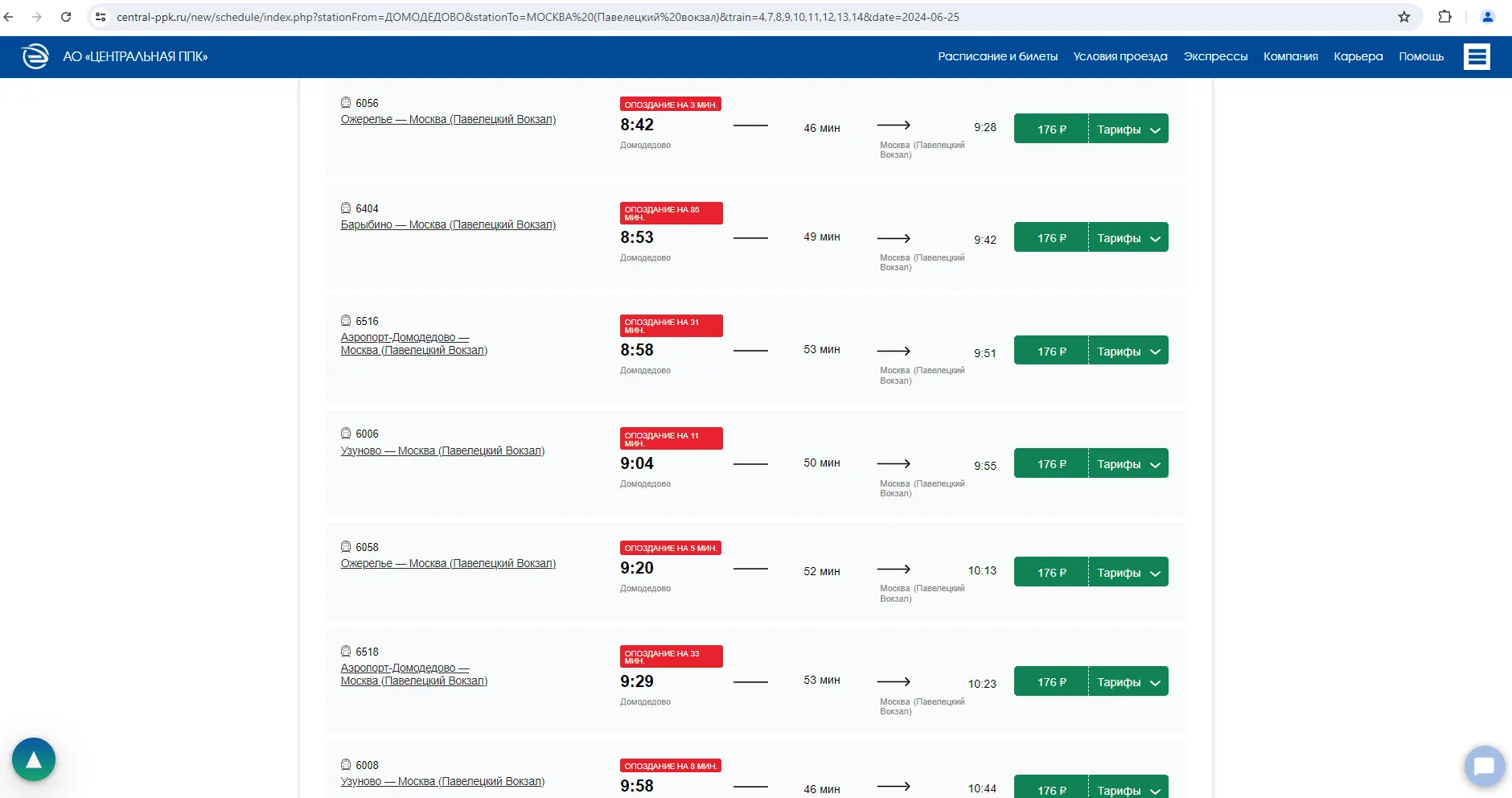This screenshot has height=798, width=1512.
Task: Open browser extensions puzzle icon
Action: click(x=1444, y=17)
